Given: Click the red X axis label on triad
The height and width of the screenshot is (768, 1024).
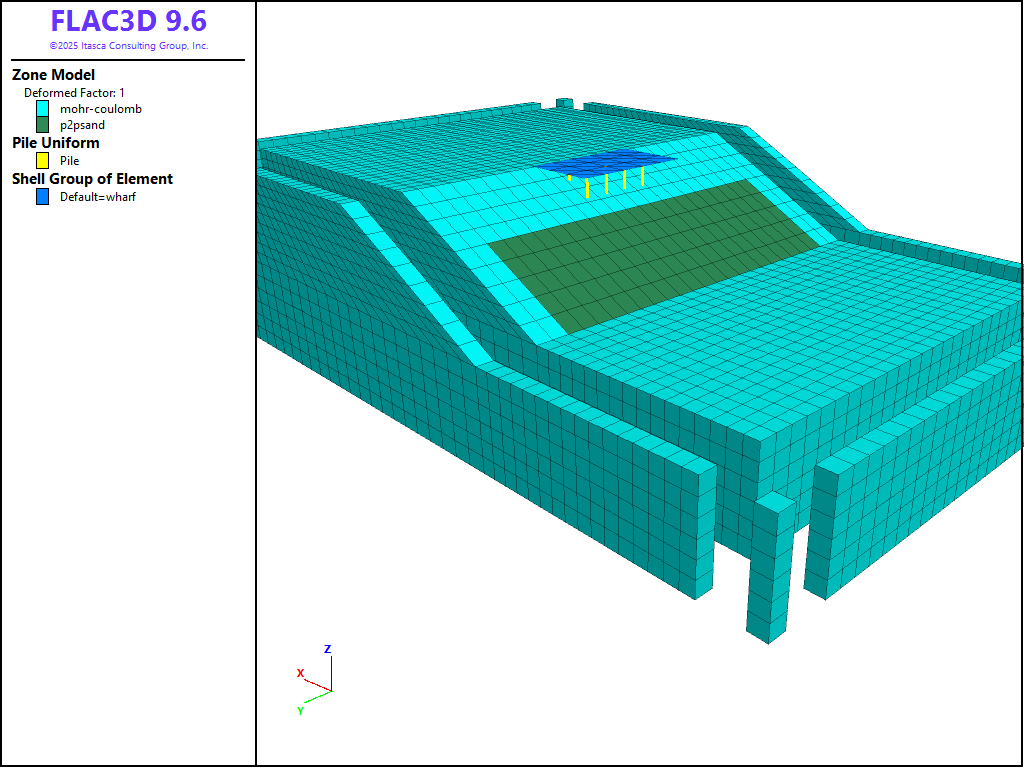Looking at the screenshot, I should coord(300,673).
